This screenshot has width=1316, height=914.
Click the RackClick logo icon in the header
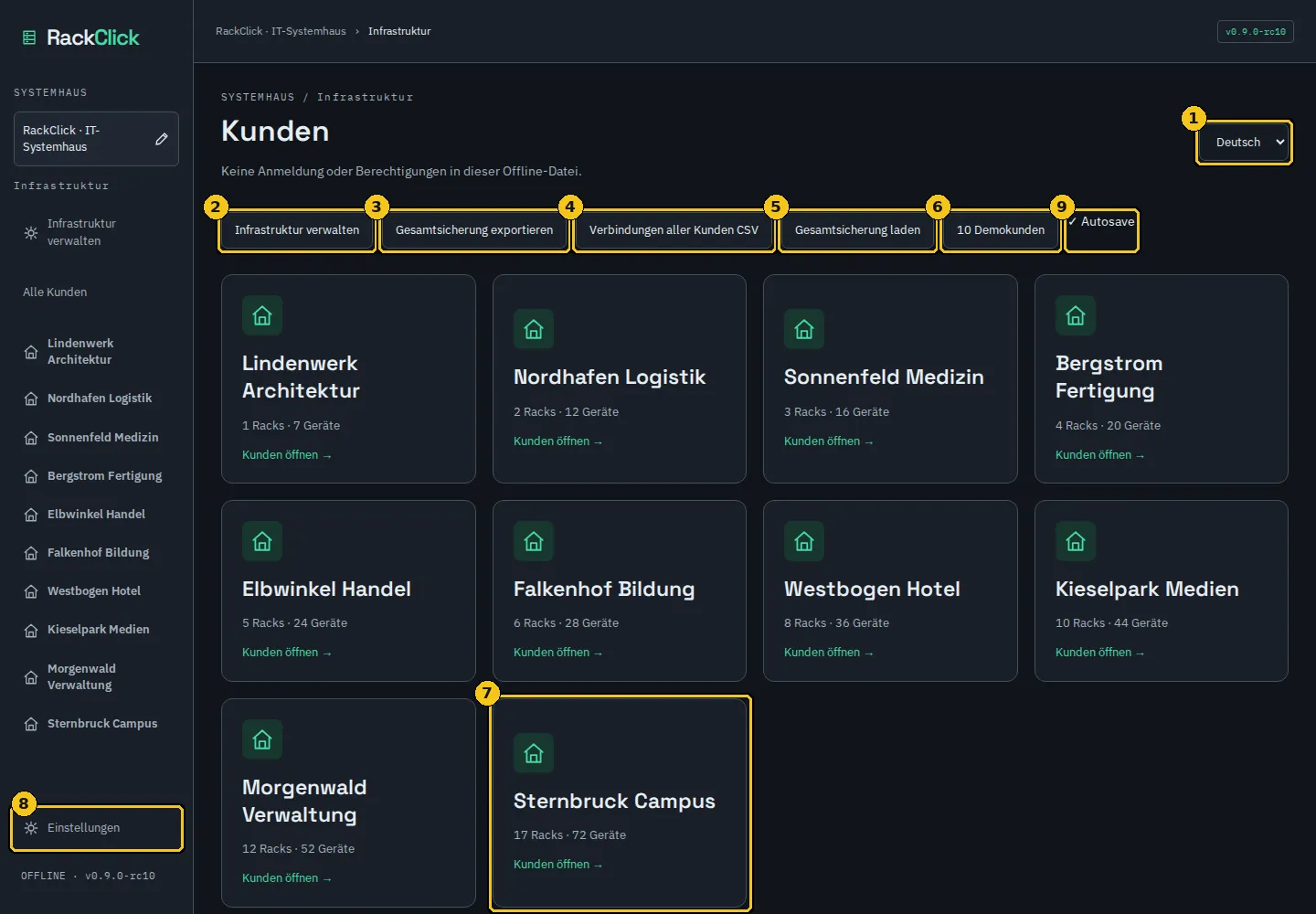tap(29, 37)
